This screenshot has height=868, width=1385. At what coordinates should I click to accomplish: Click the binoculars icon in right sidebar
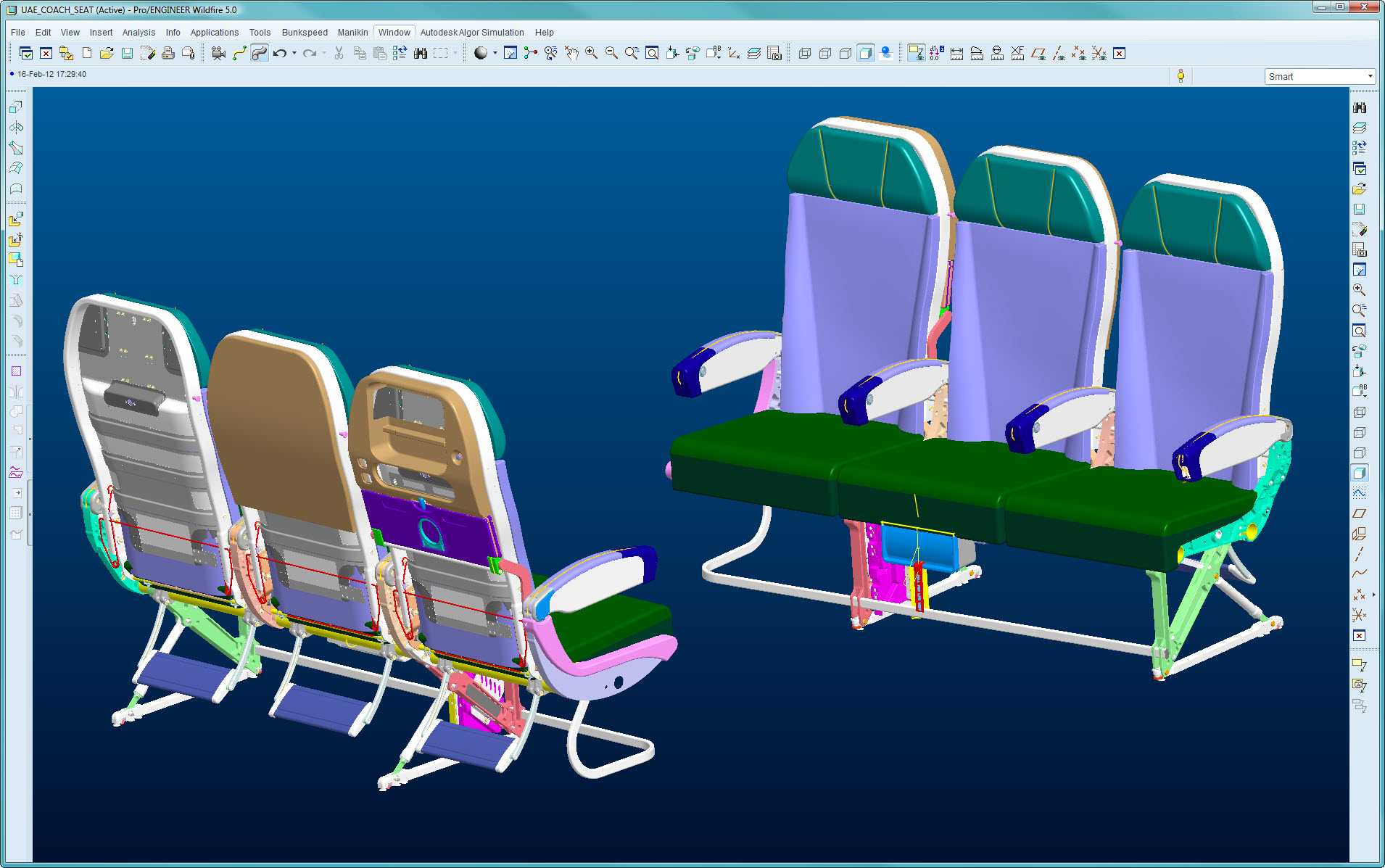[x=1360, y=107]
